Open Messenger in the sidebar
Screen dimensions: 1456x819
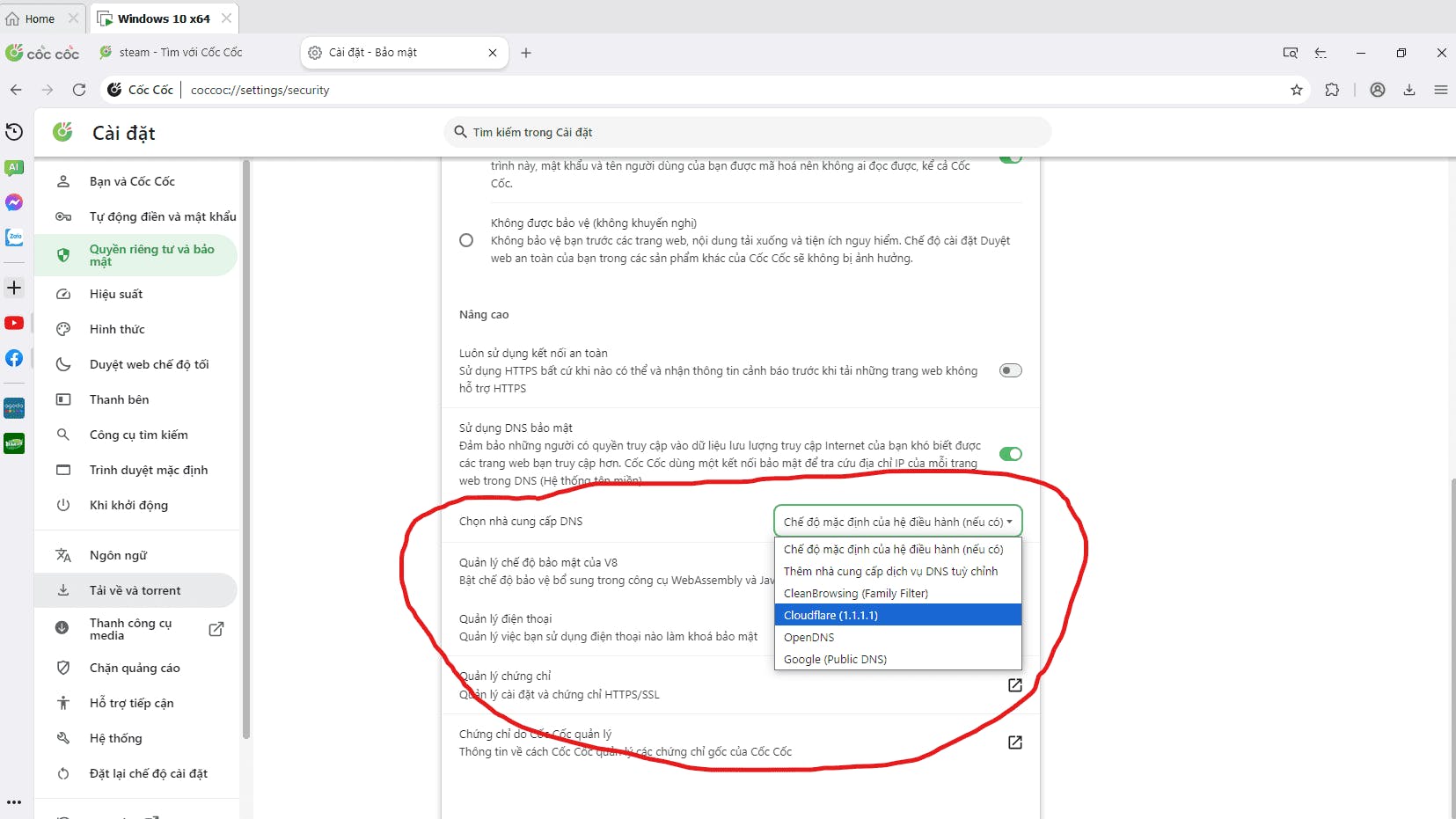coord(14,202)
